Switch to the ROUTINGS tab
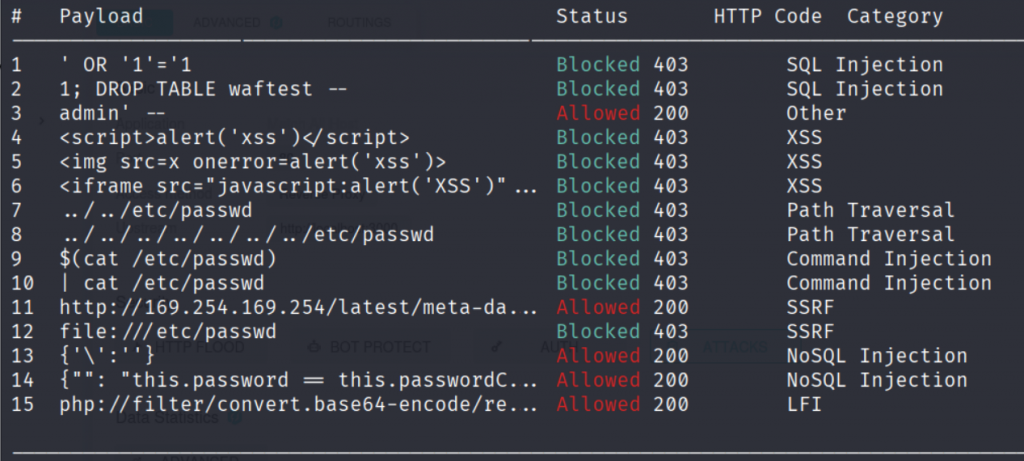The height and width of the screenshot is (461, 1024). [359, 23]
